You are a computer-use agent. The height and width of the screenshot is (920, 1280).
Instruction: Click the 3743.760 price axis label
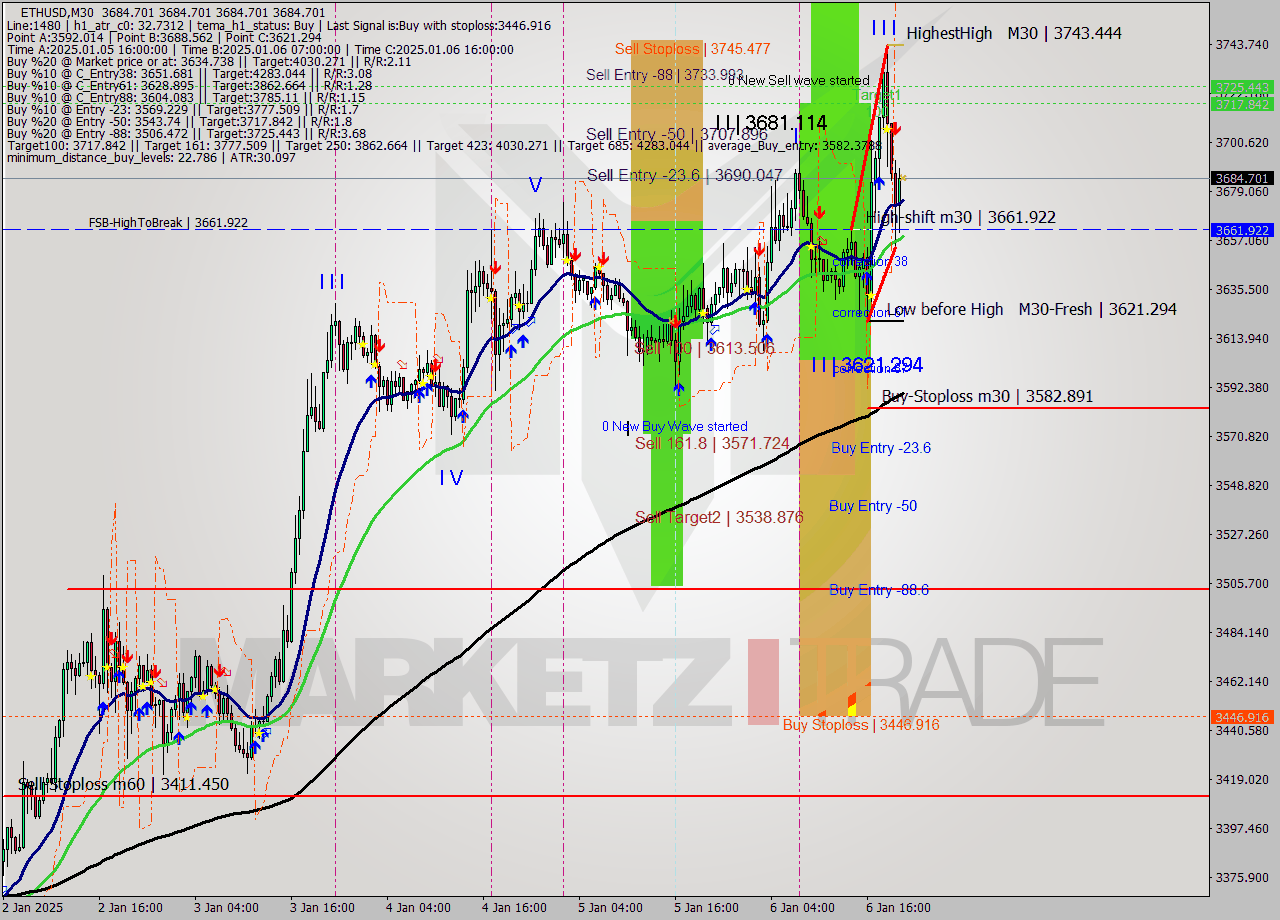pos(1241,44)
